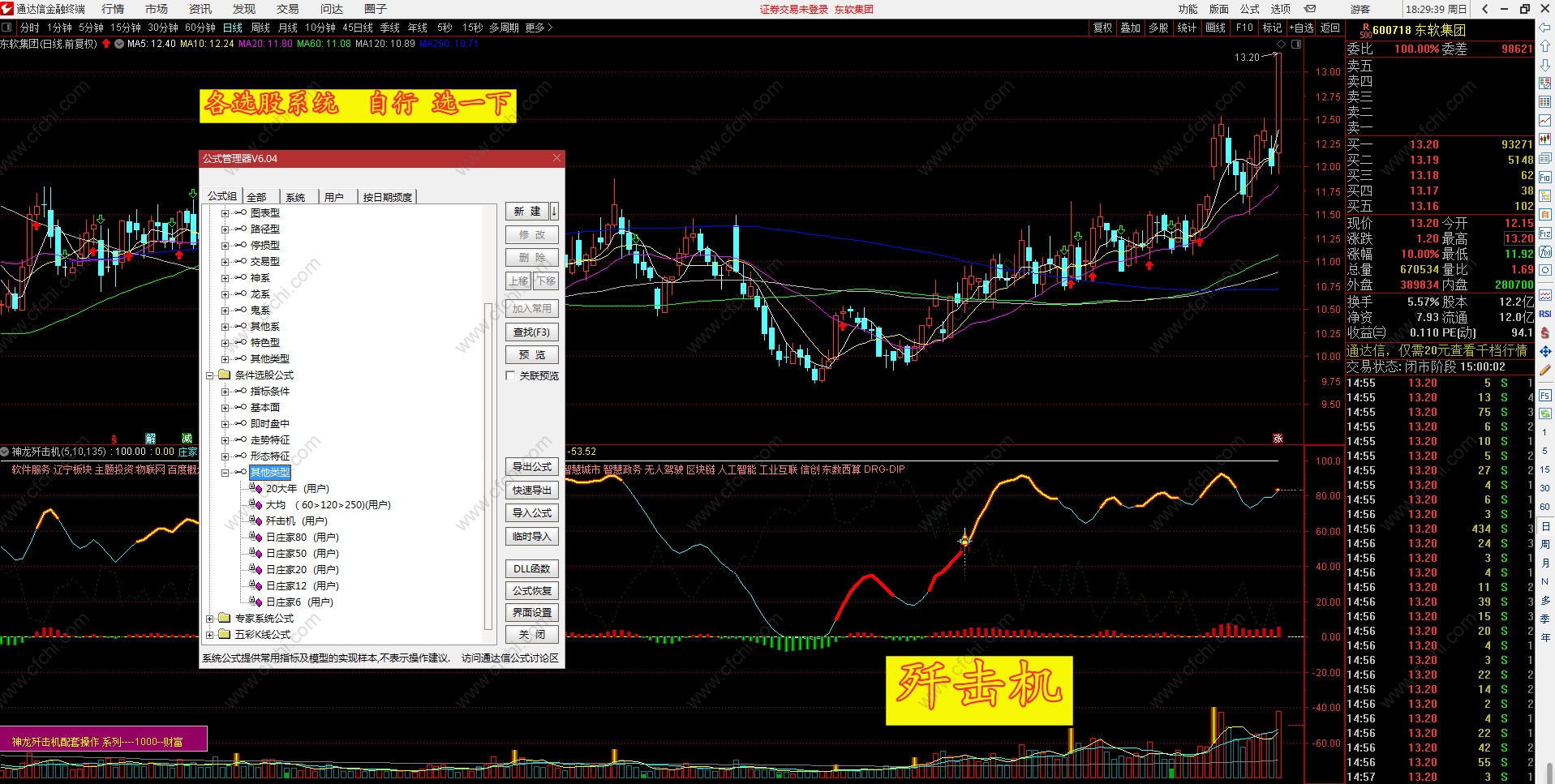This screenshot has width=1555, height=784.
Task: Click the pencil drawing tool icon
Action: click(1544, 370)
